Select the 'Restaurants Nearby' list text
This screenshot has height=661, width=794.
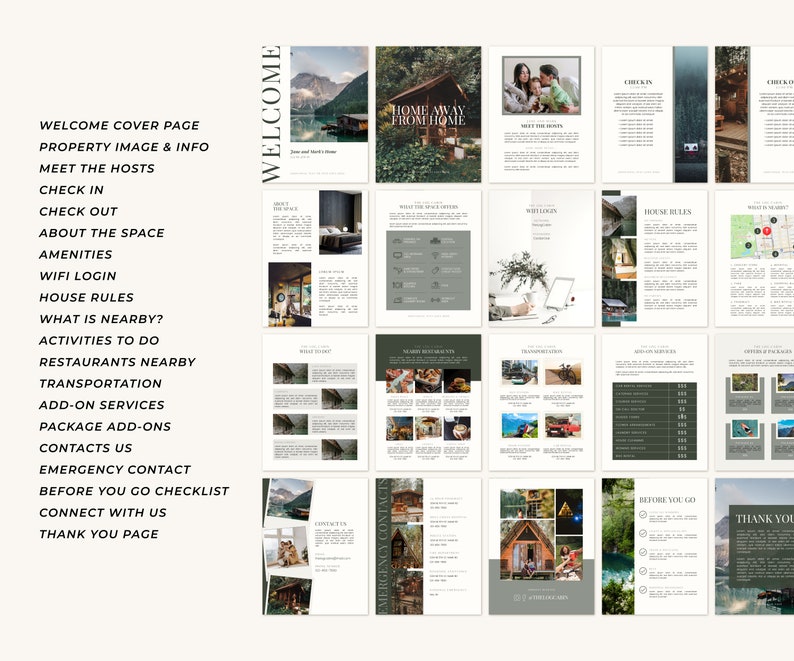117,362
